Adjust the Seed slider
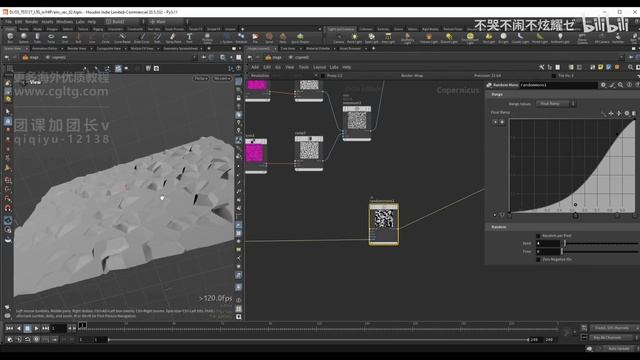The height and width of the screenshot is (360, 640). pyautogui.click(x=601, y=243)
